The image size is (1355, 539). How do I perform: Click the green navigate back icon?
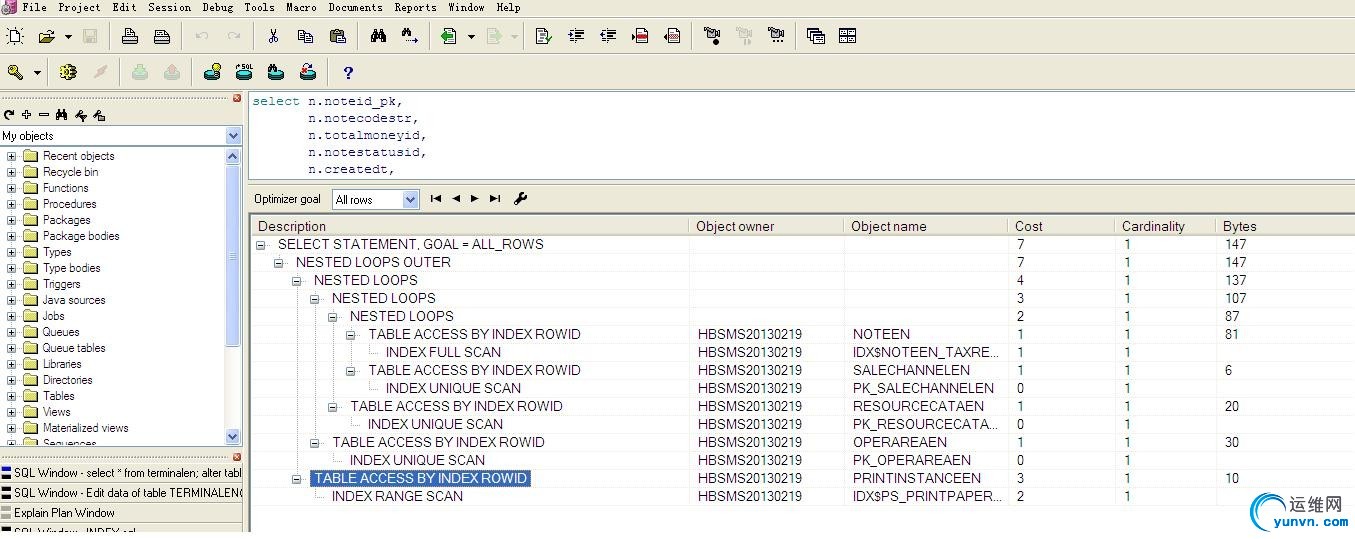[449, 37]
